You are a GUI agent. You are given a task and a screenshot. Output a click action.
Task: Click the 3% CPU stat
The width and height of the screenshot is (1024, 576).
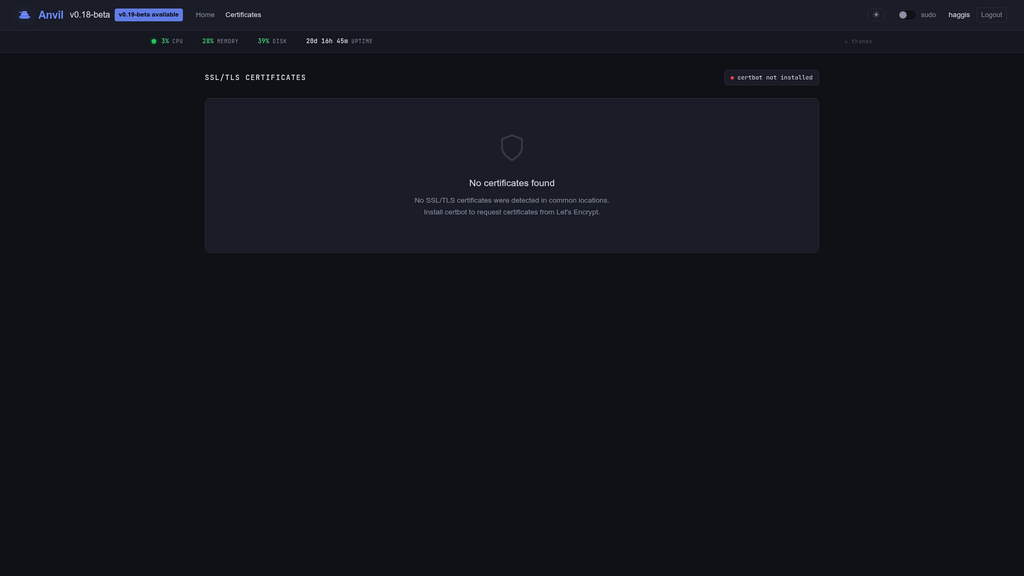172,41
